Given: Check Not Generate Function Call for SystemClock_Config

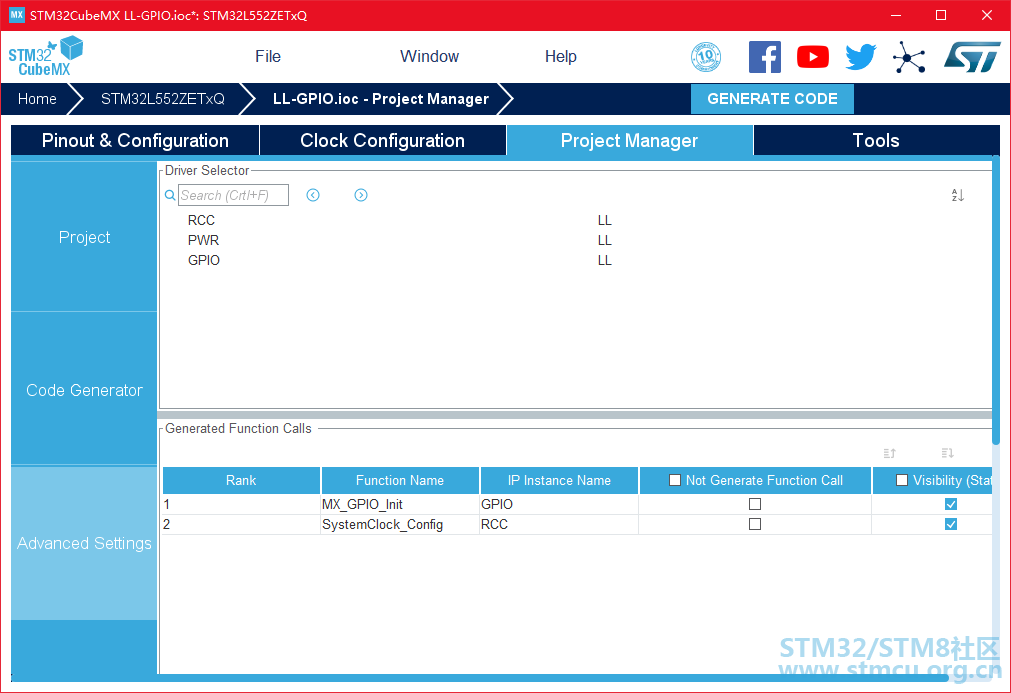Looking at the screenshot, I should coord(754,524).
